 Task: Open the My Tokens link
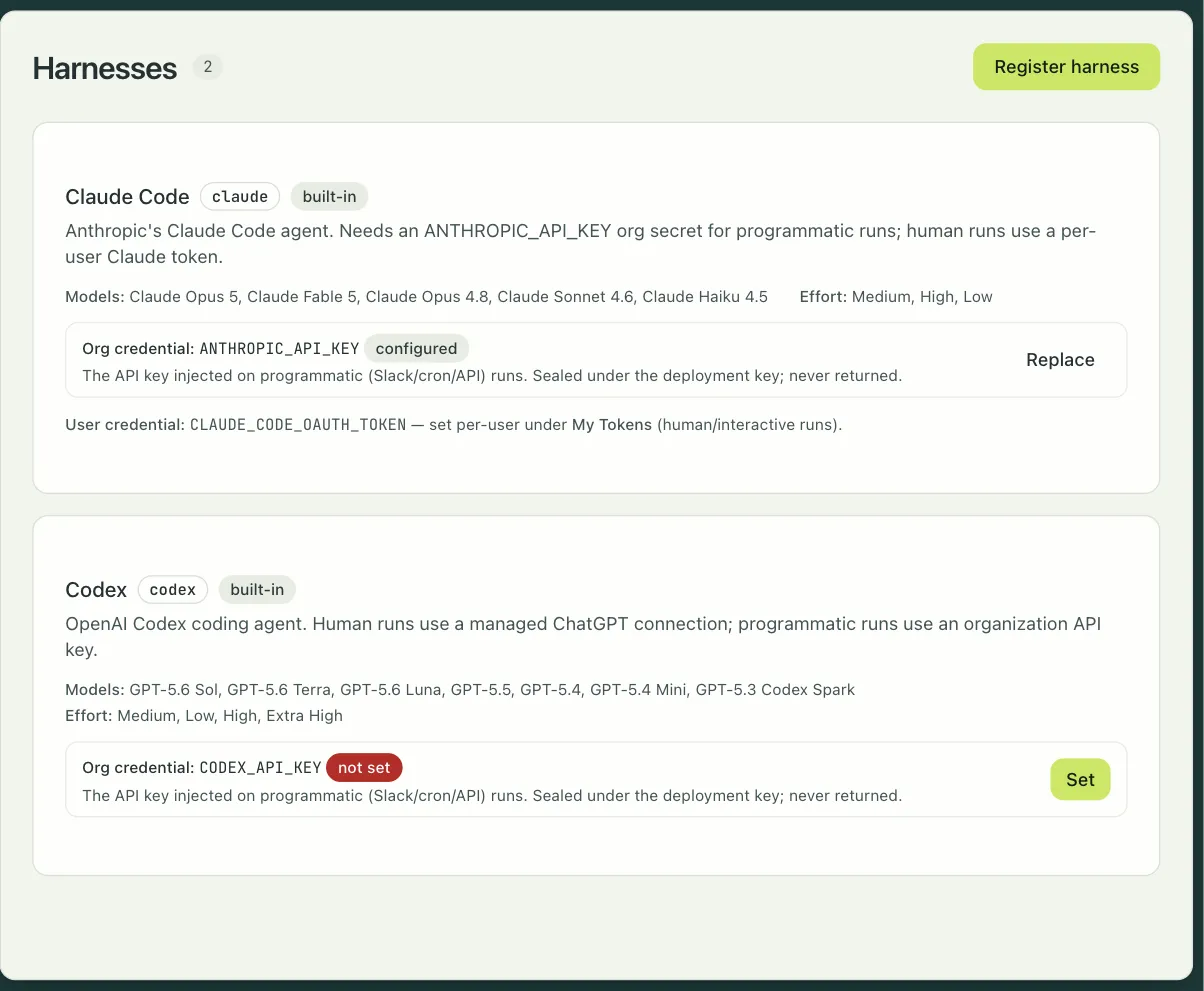[612, 425]
